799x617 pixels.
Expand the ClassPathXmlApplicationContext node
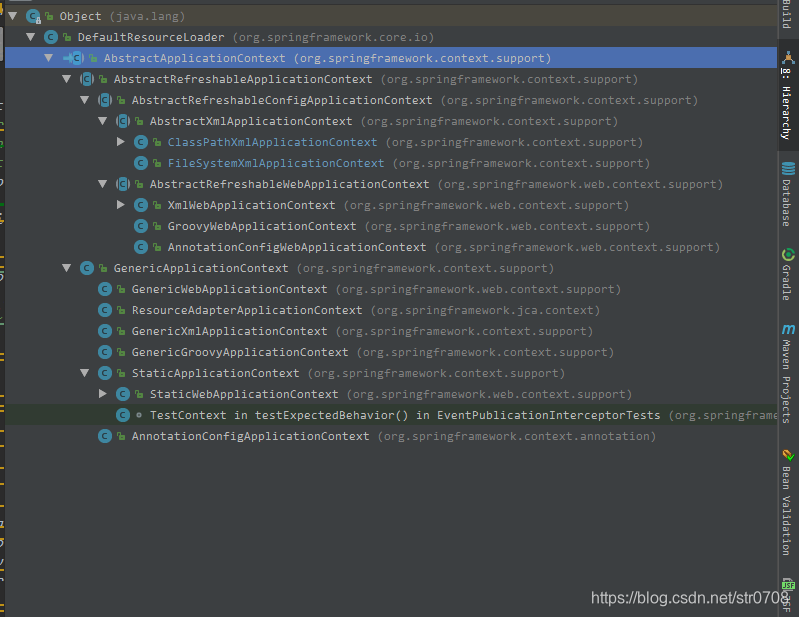pyautogui.click(x=121, y=142)
